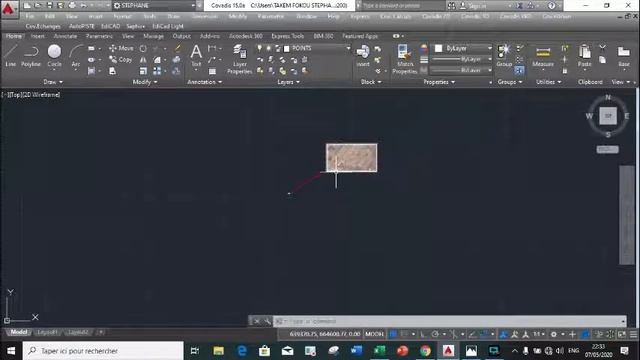Toggle snap mode in status bar
This screenshot has width=640, height=360.
pyautogui.click(x=404, y=334)
